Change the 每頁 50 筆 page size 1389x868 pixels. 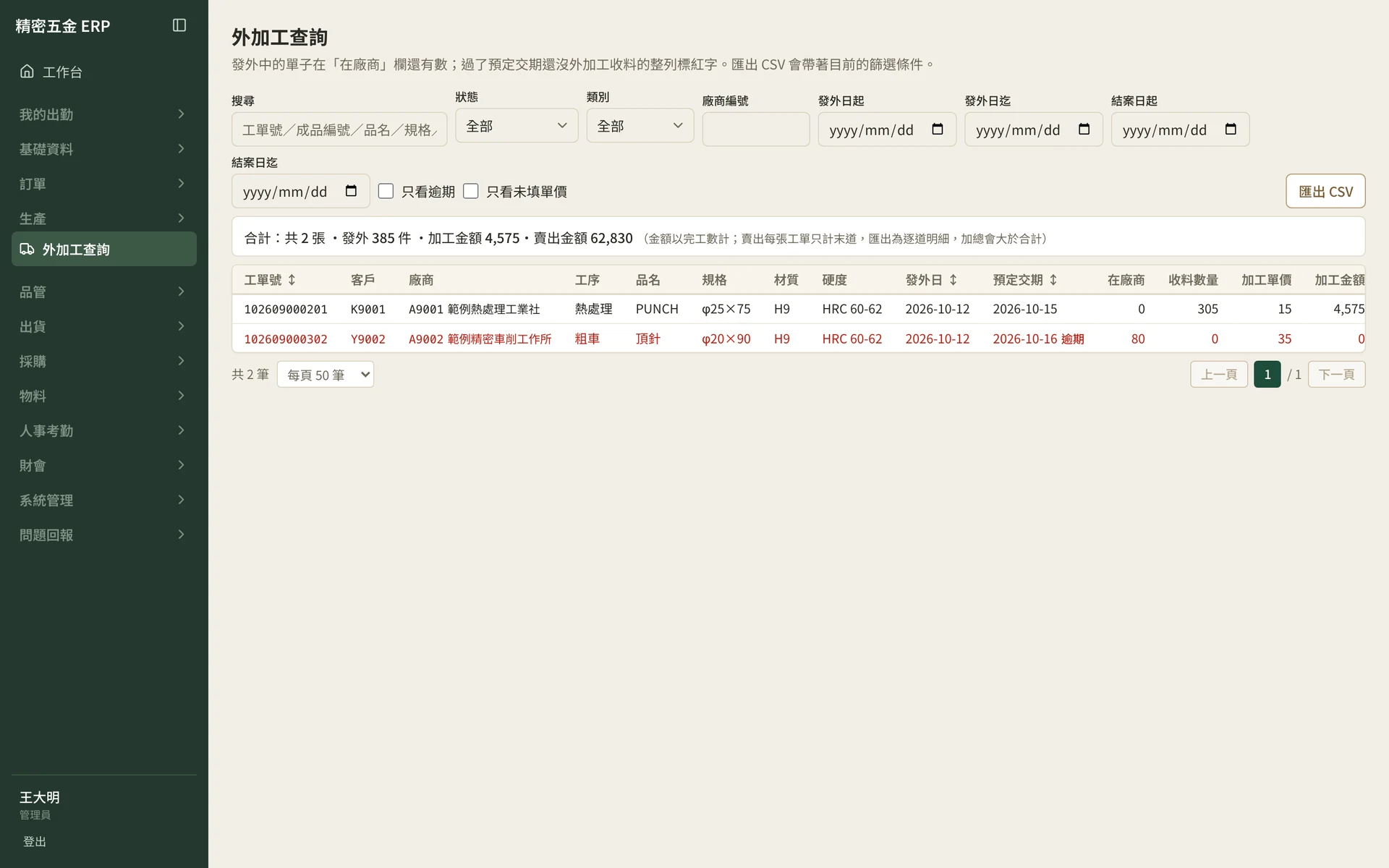point(326,375)
